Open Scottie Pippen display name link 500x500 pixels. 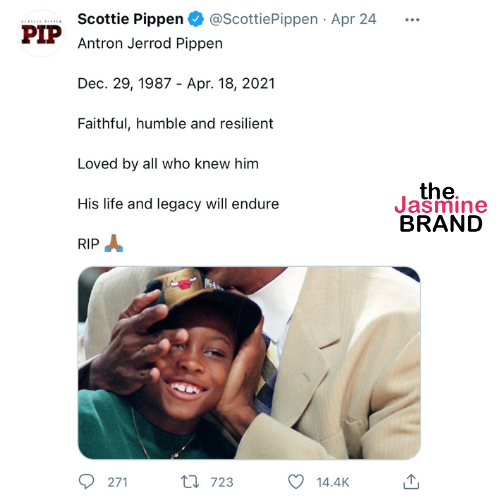130,19
